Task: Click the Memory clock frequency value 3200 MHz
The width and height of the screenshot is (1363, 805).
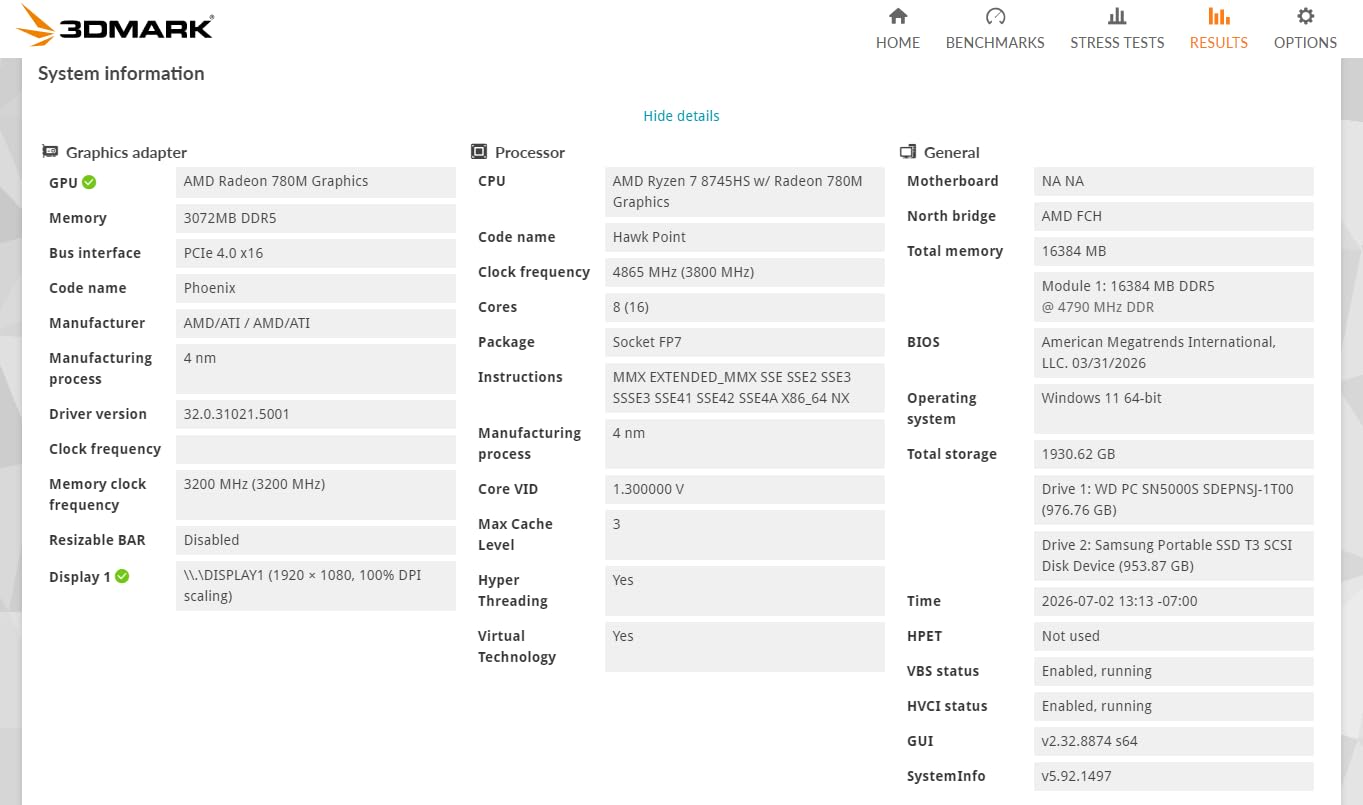Action: coord(316,495)
